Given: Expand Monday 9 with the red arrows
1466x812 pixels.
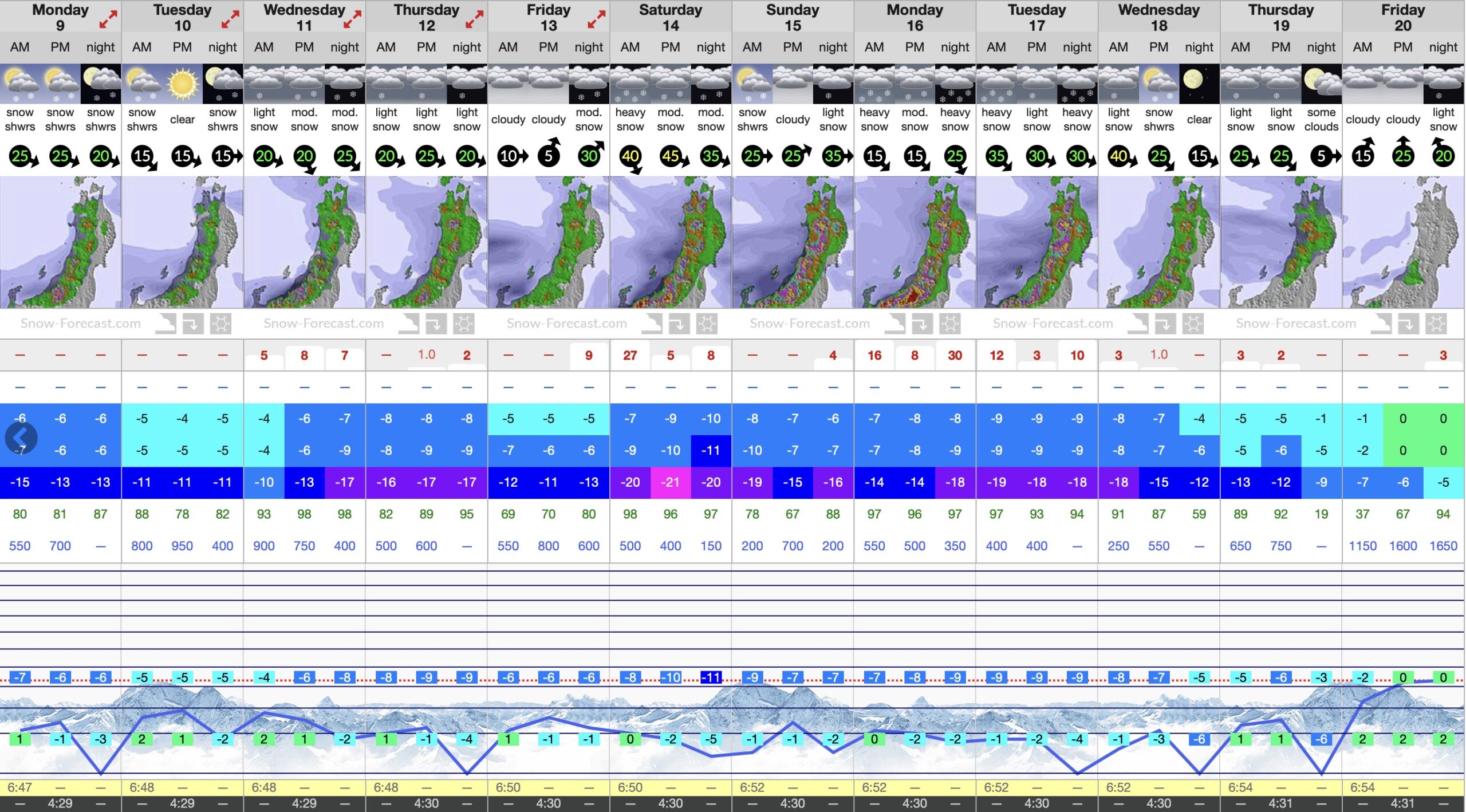Looking at the screenshot, I should [x=108, y=19].
